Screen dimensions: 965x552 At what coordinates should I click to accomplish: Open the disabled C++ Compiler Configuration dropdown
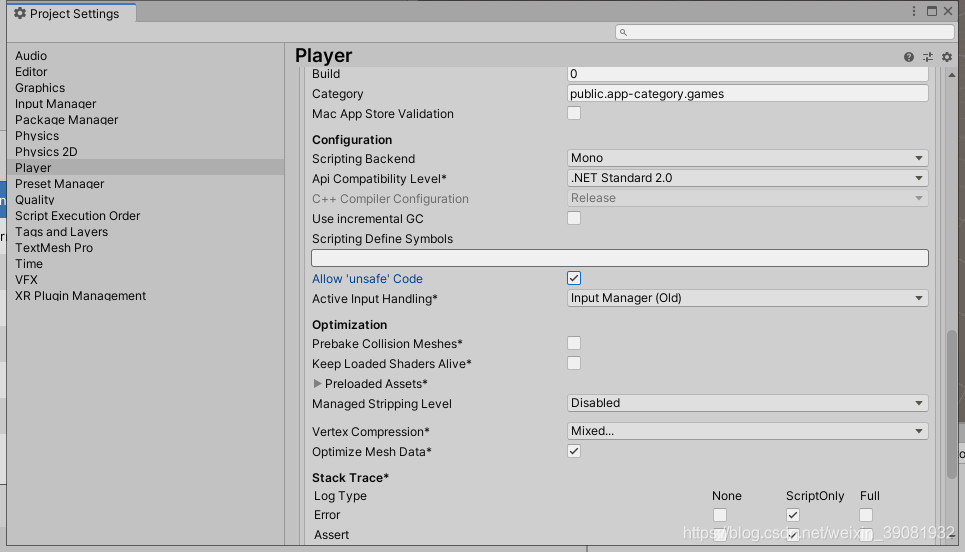tap(747, 198)
